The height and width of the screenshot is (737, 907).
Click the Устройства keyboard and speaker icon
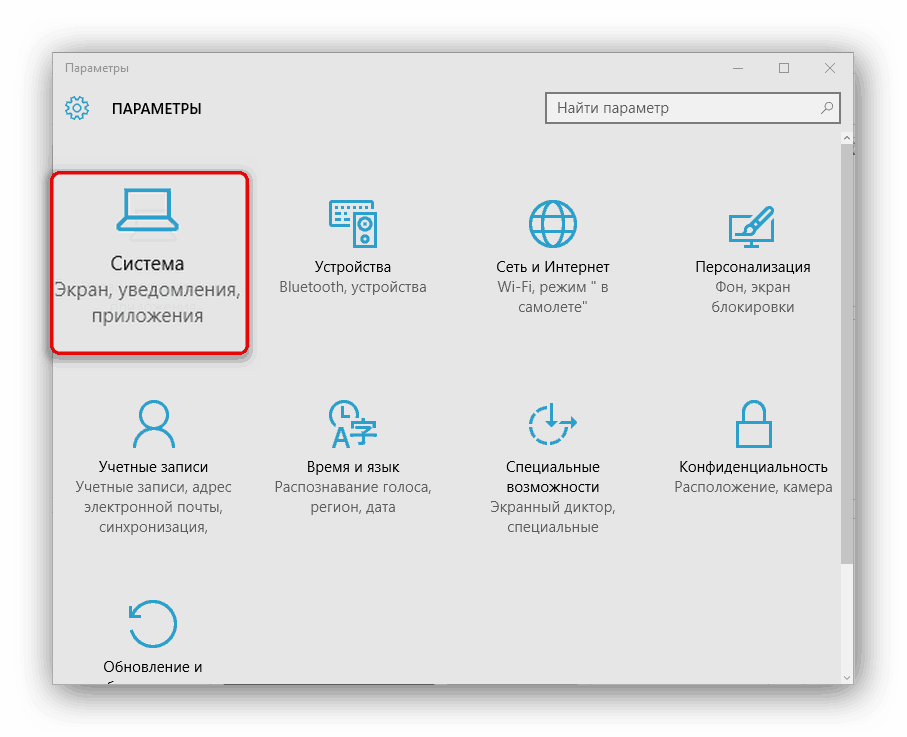tap(352, 224)
